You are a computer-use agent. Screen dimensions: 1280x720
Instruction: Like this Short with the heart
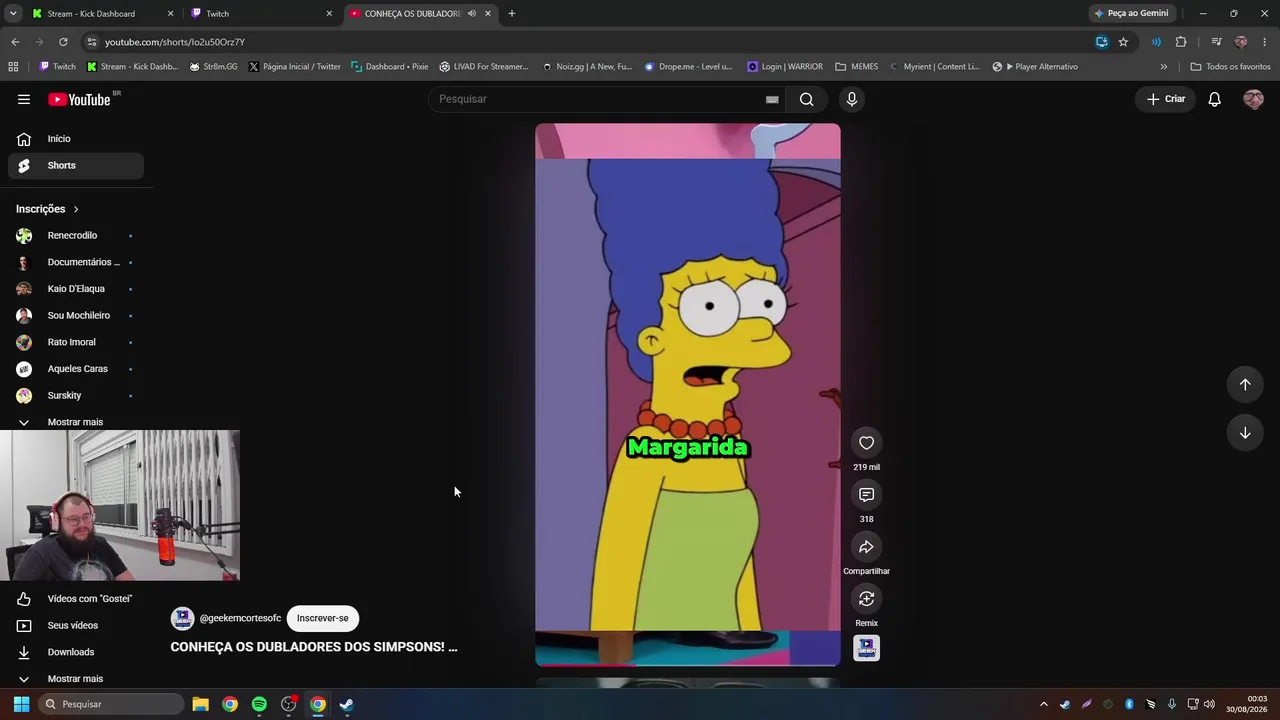(866, 443)
